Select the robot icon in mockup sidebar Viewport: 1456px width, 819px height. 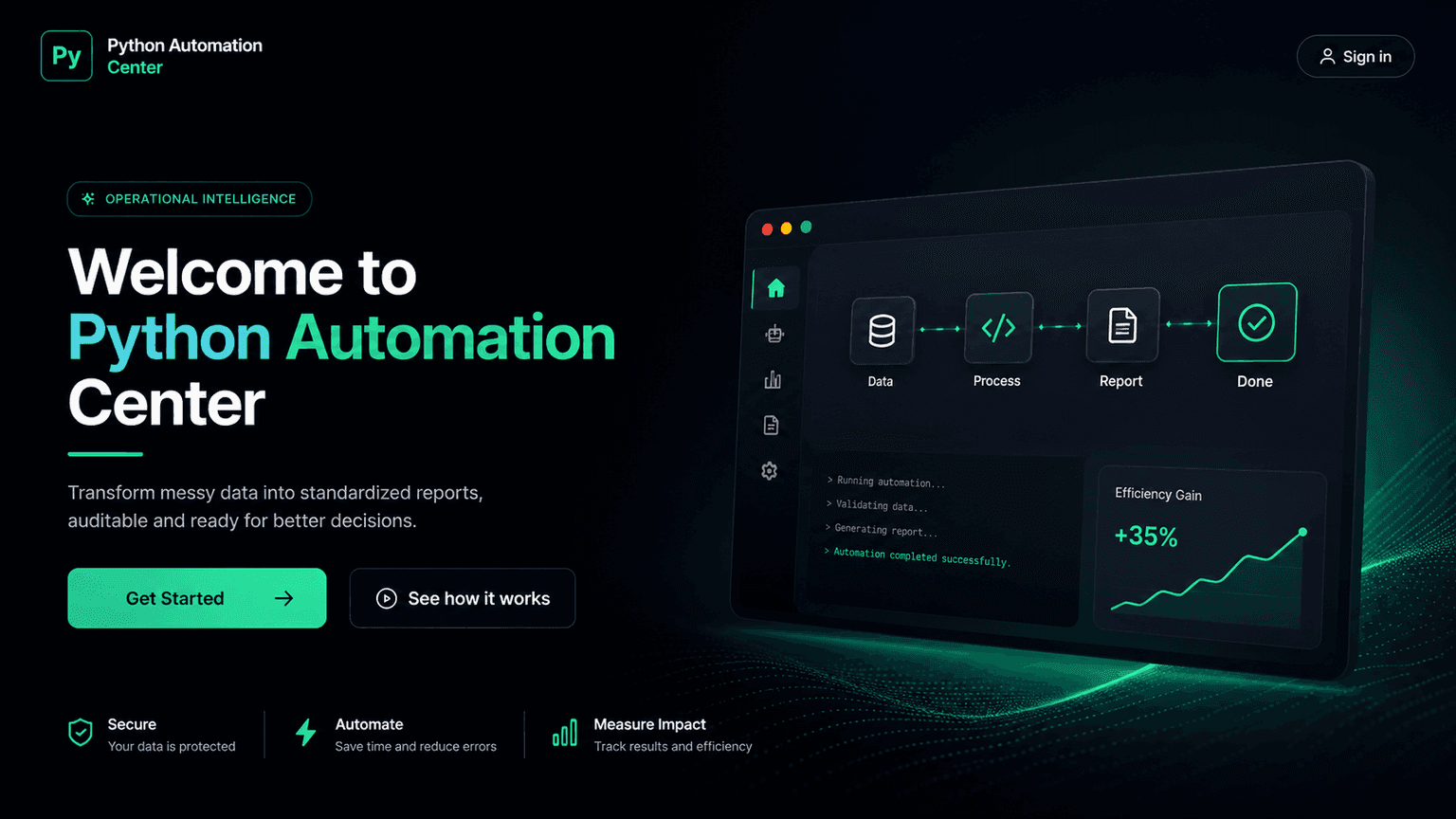click(x=775, y=334)
